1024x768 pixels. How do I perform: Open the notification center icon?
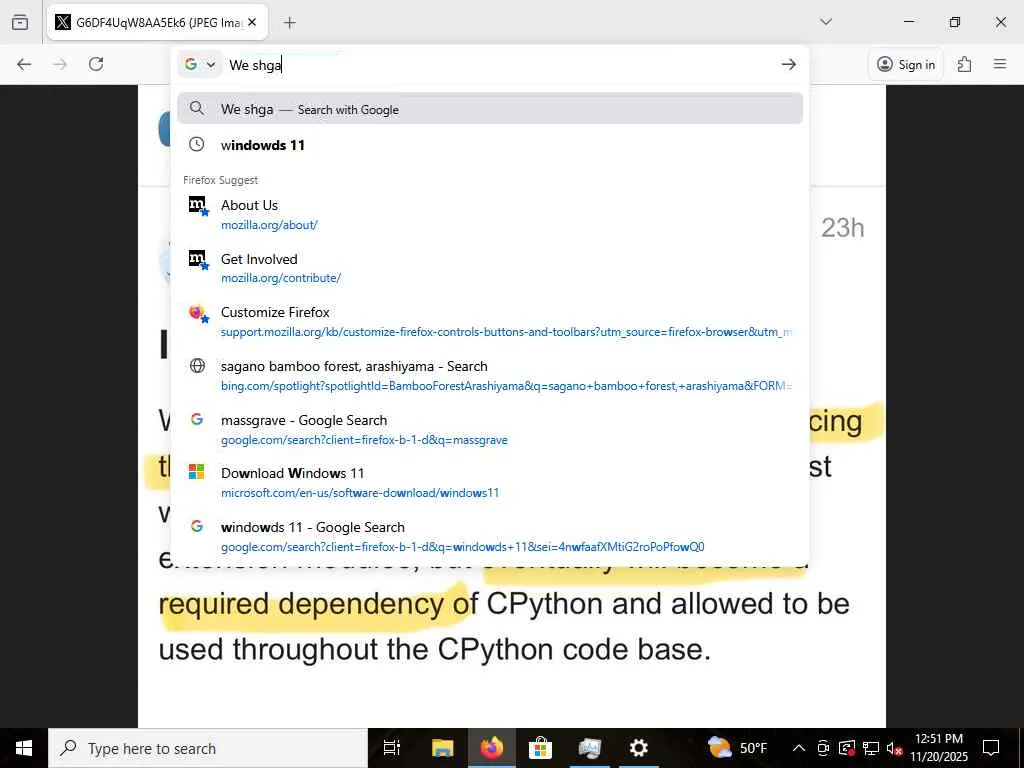coord(991,748)
